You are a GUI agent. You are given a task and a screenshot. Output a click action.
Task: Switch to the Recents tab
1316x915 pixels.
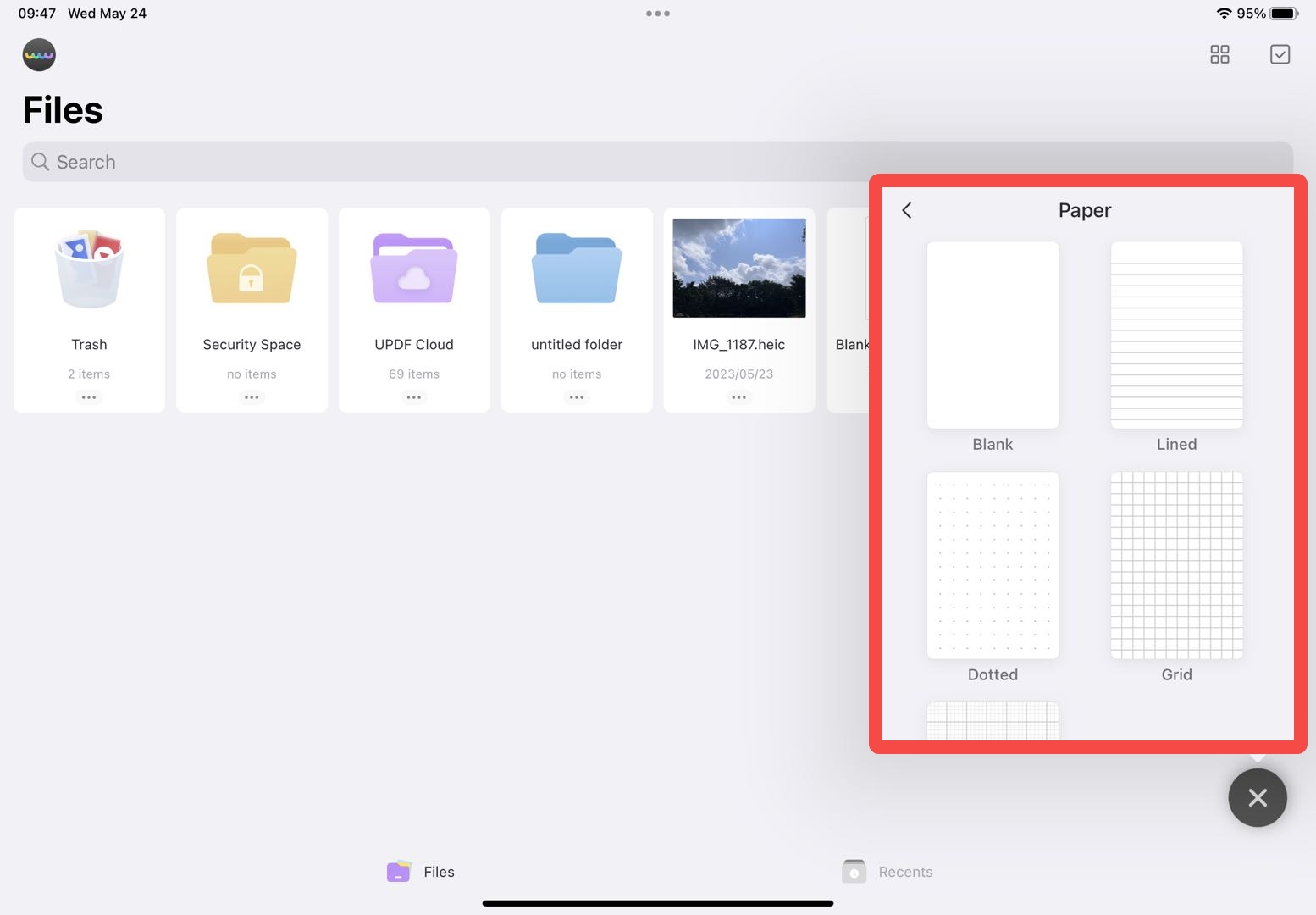(x=887, y=871)
